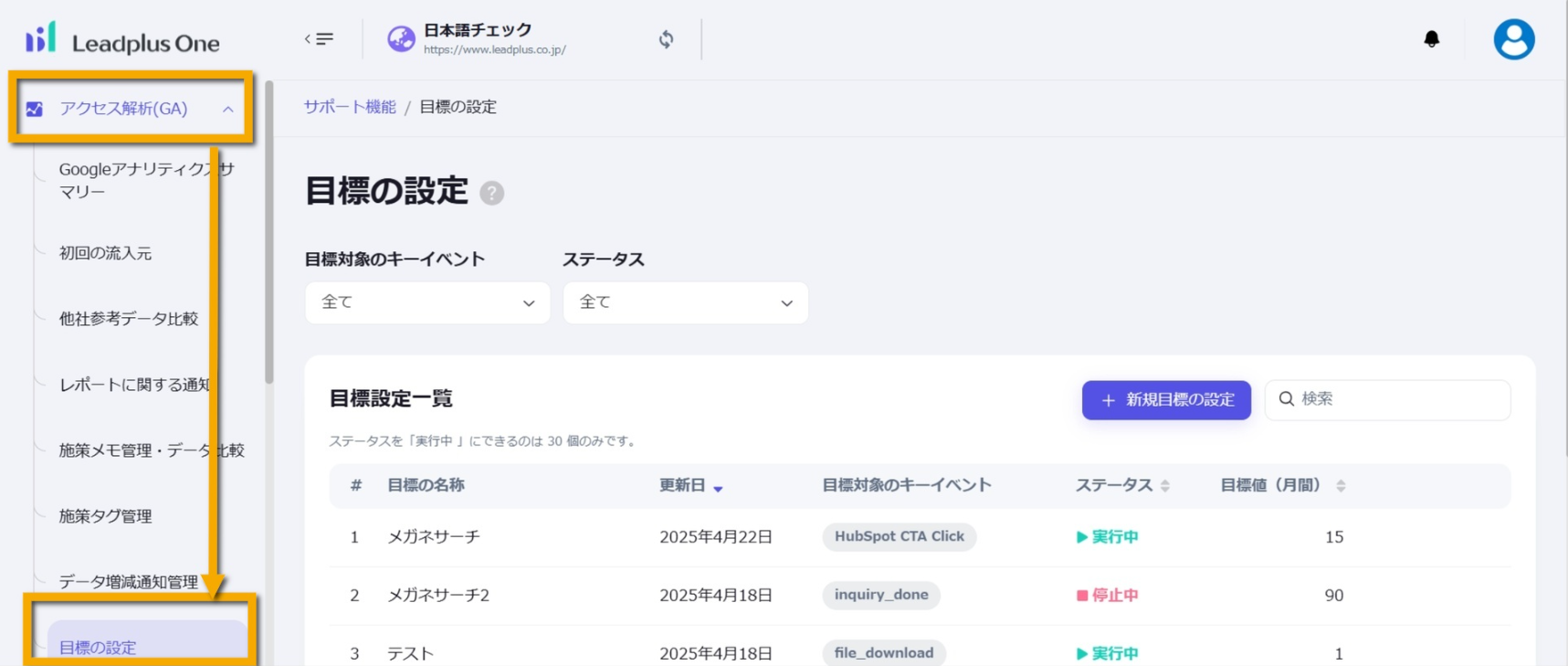Image resolution: width=1568 pixels, height=666 pixels.
Task: Click the magnifier icon in the search box
Action: click(x=1286, y=399)
